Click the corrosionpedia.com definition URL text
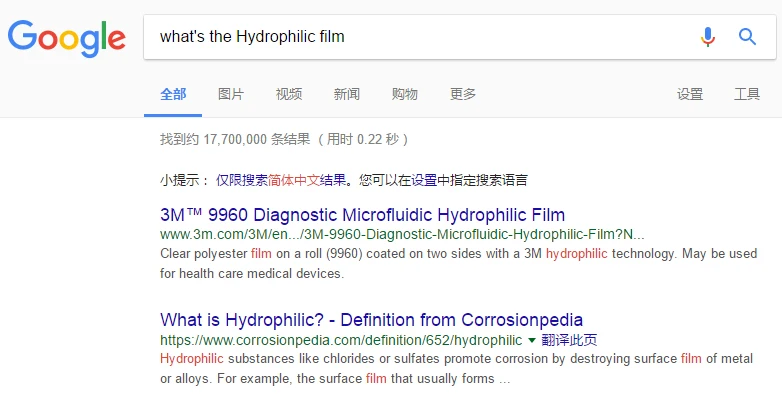 [341, 340]
